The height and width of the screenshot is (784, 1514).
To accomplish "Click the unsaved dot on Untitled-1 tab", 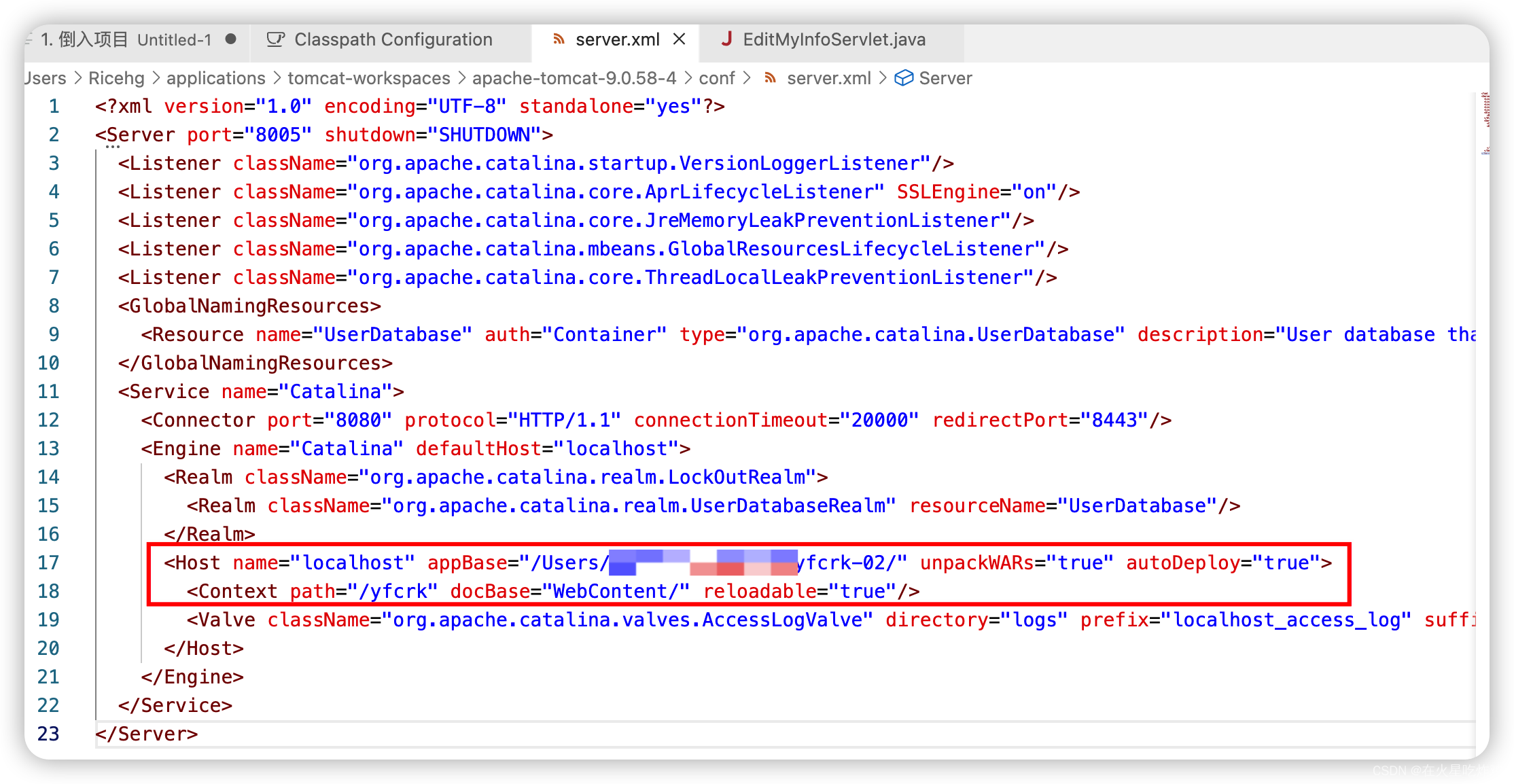I will coord(231,39).
